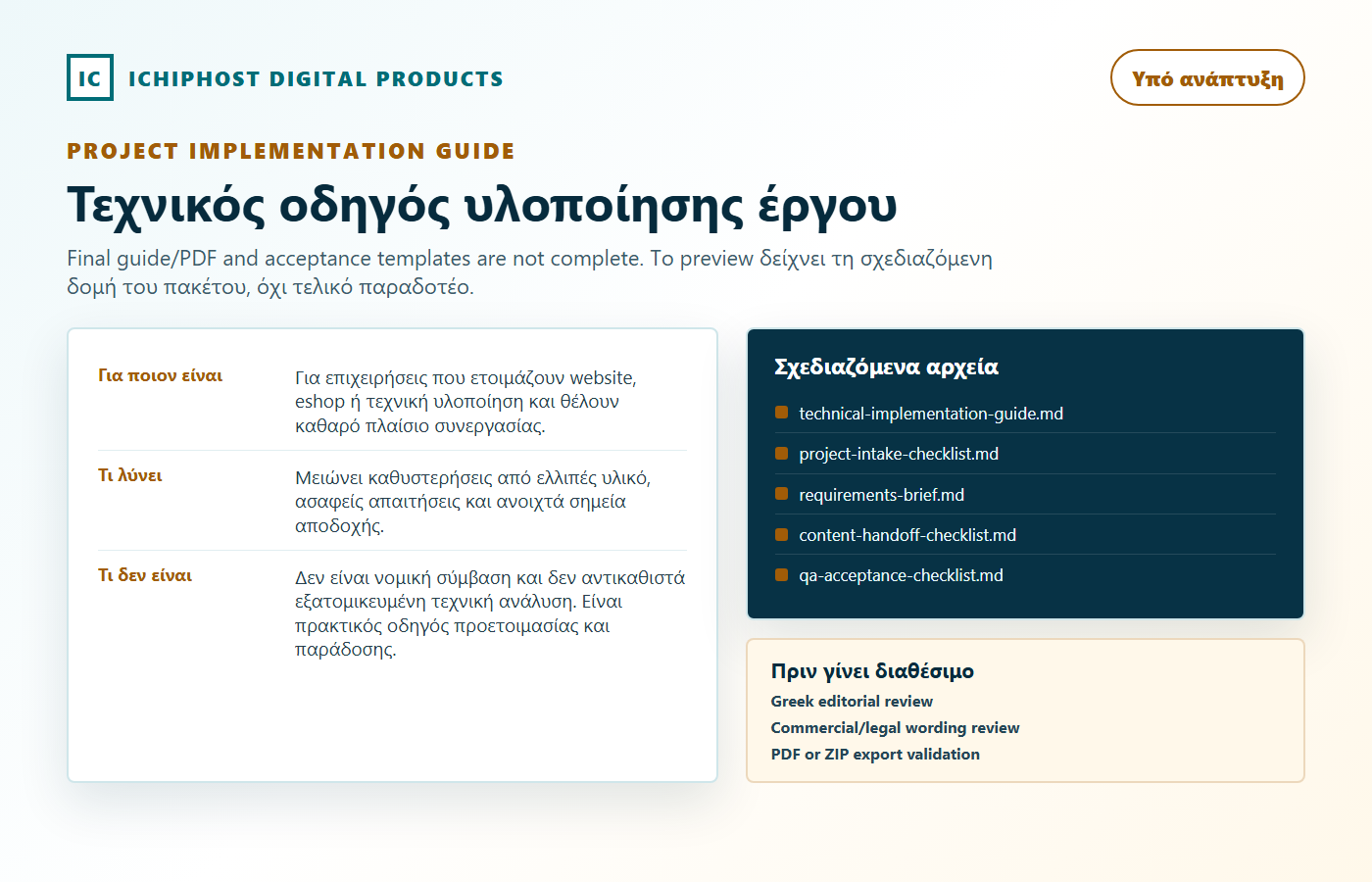Click the qa-acceptance-checklist.md file name

click(x=901, y=575)
